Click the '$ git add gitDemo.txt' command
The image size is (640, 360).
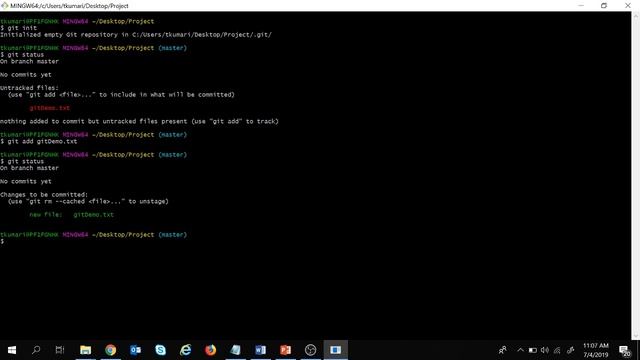39,142
